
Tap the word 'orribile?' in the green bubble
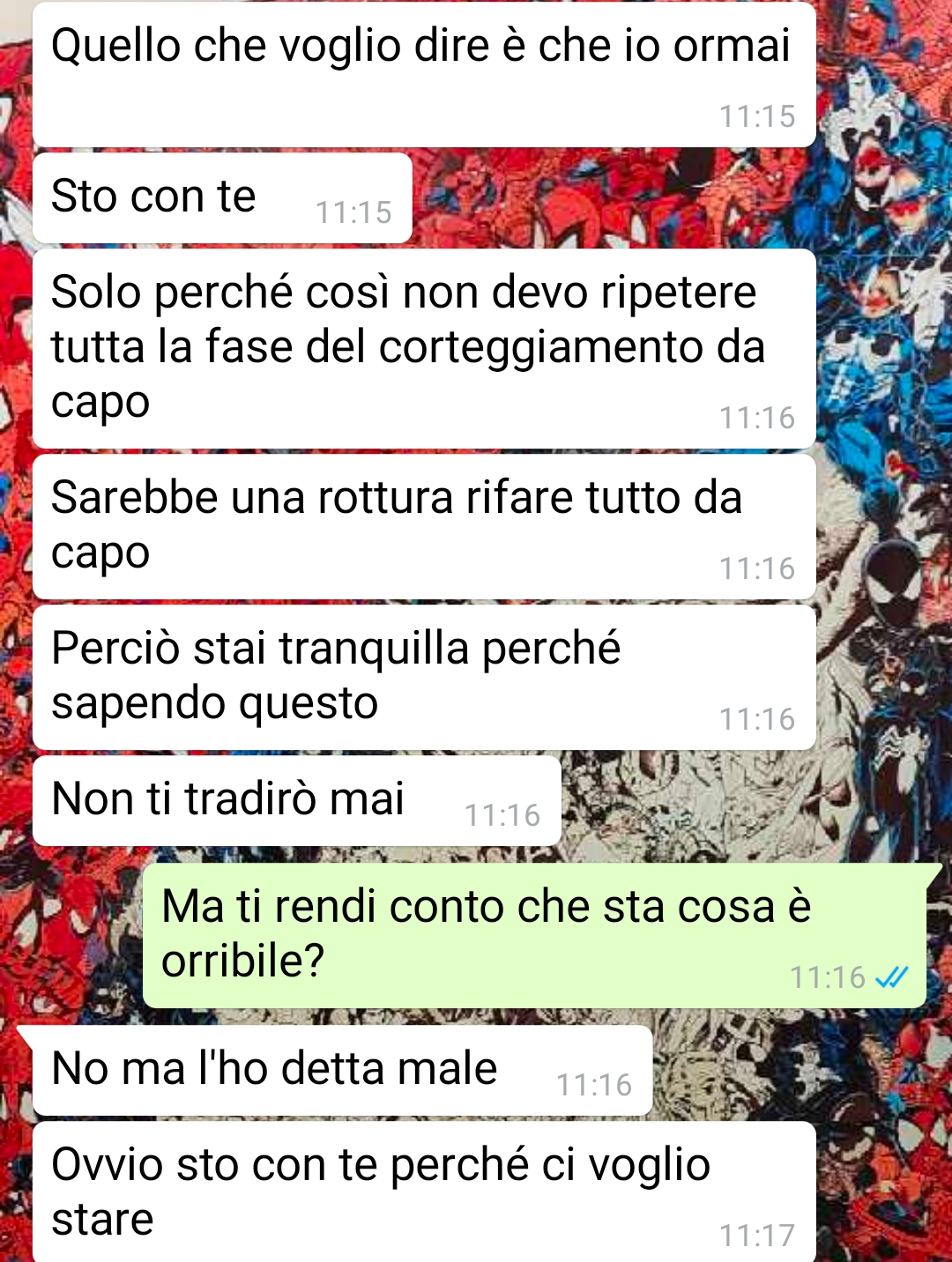pos(243,961)
